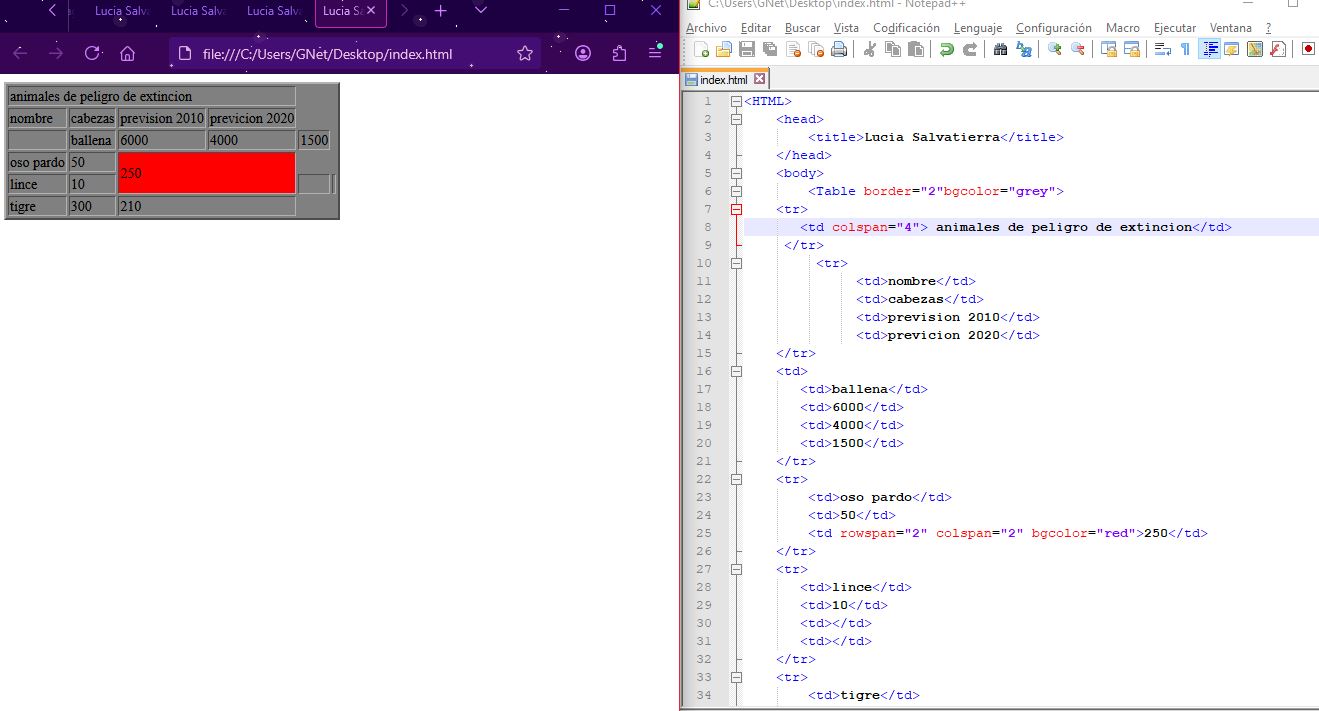Viewport: 1319px width, 711px height.
Task: Toggle the show all characters pilcrow icon
Action: tap(1186, 49)
